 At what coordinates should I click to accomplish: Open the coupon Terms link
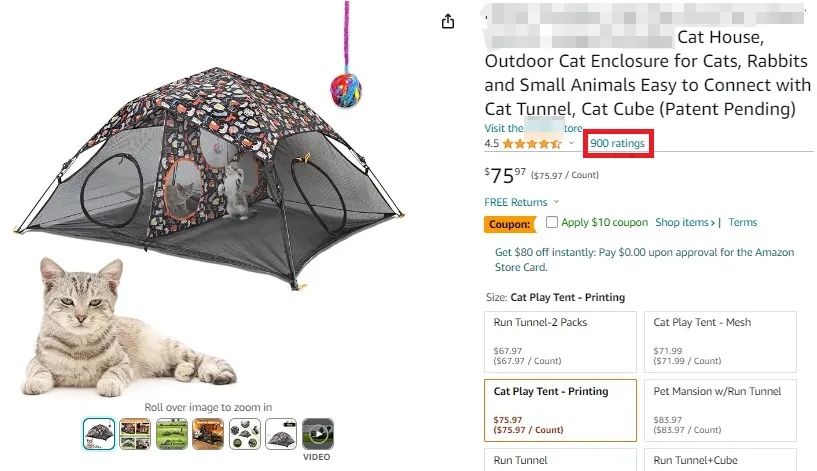[x=742, y=223]
